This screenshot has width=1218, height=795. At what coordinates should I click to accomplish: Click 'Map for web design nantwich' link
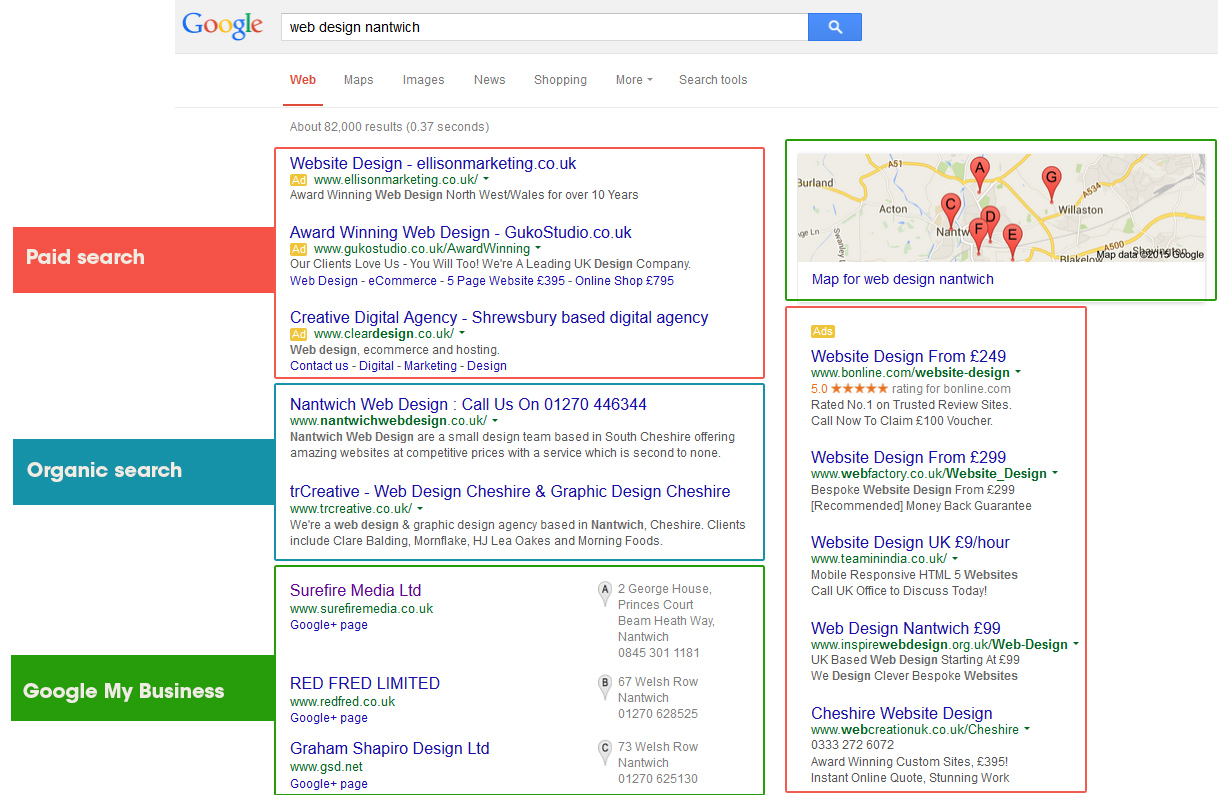(x=903, y=279)
